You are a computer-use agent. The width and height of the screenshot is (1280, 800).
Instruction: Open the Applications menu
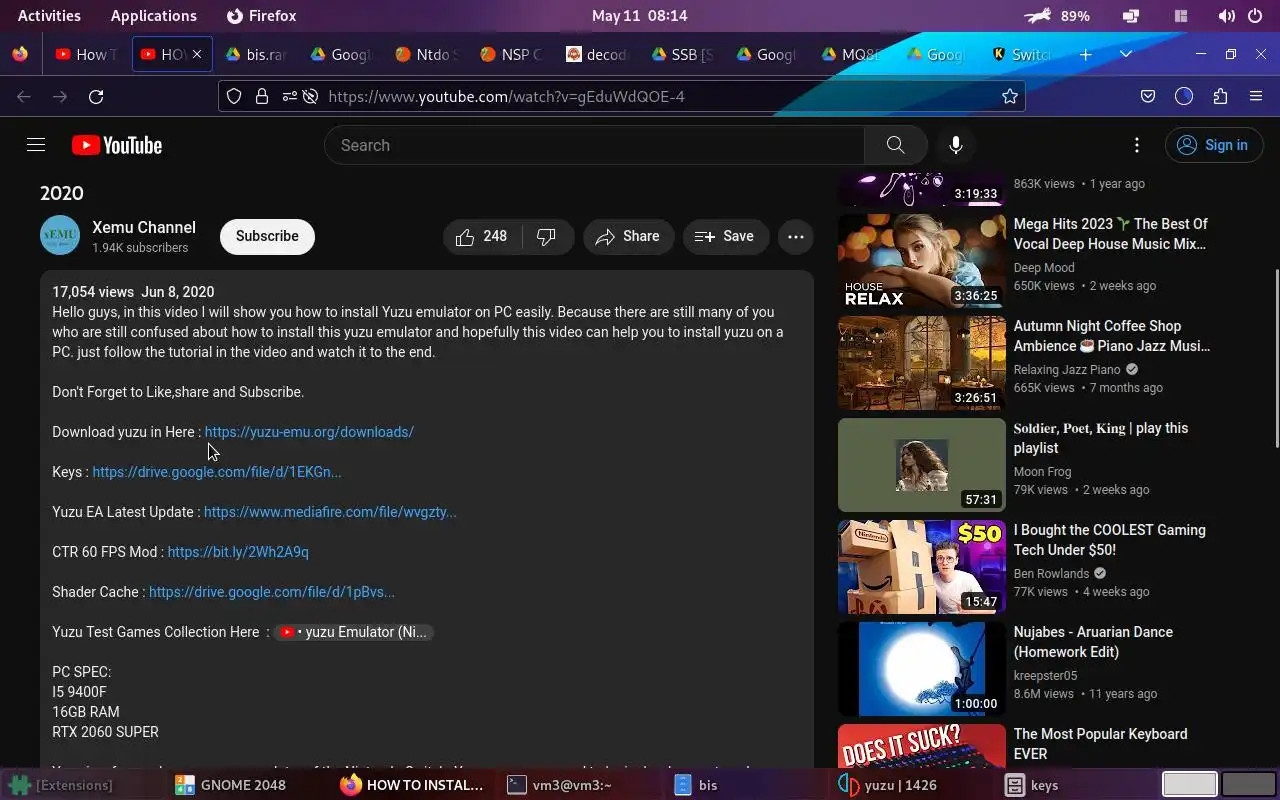(x=153, y=16)
